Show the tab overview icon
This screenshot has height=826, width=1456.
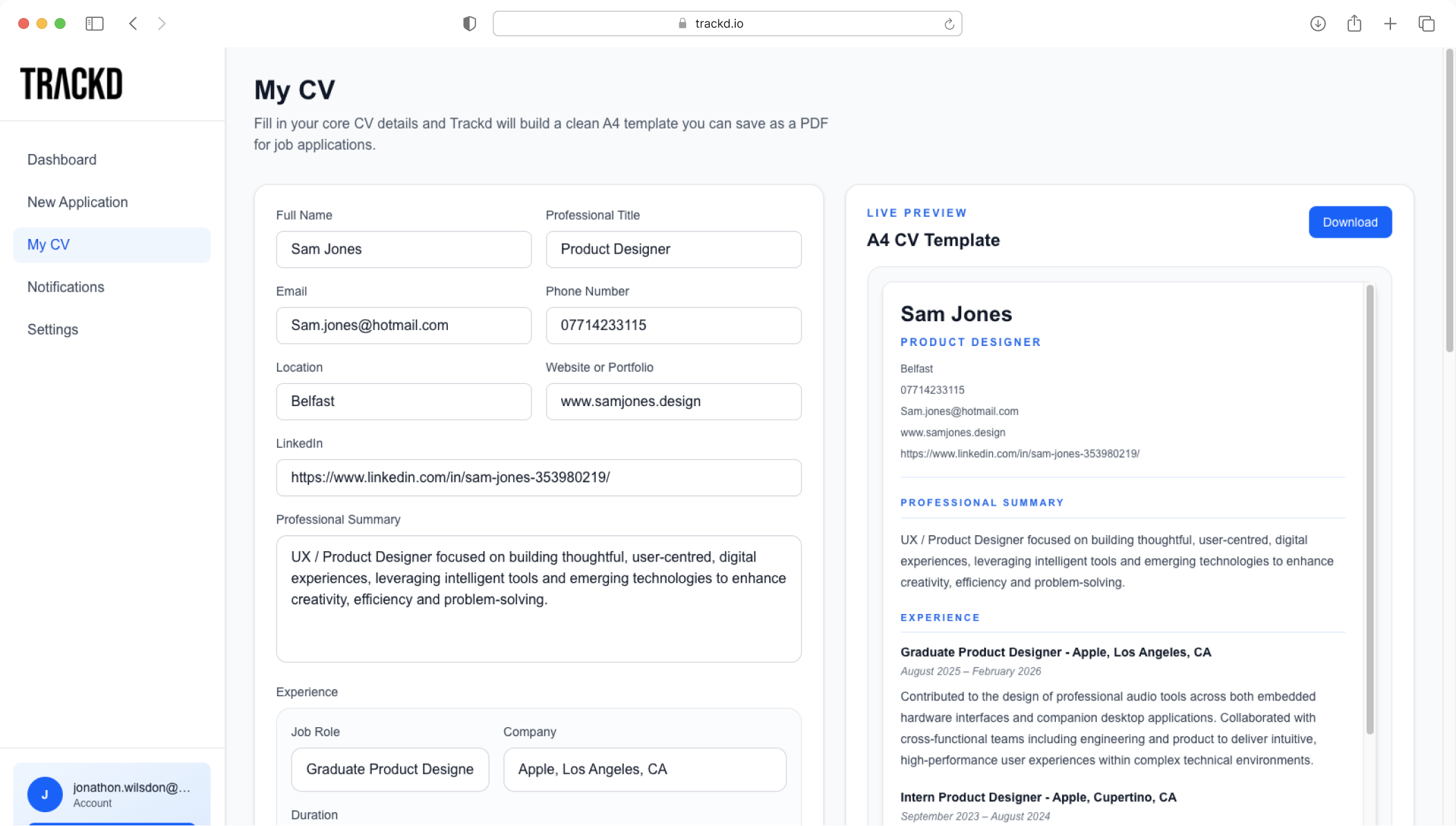pyautogui.click(x=1426, y=23)
